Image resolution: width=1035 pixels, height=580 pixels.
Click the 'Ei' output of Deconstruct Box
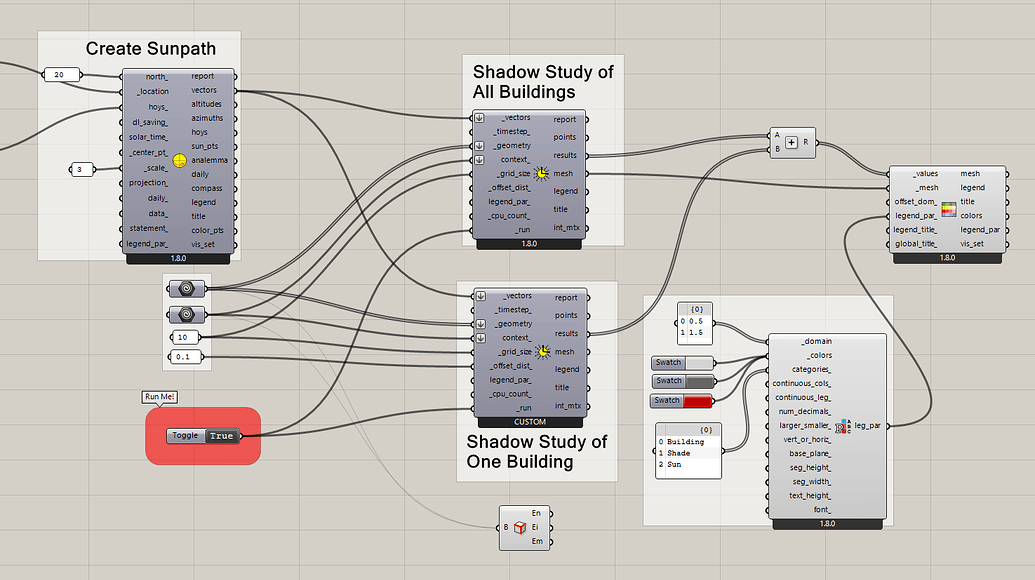pyautogui.click(x=536, y=527)
